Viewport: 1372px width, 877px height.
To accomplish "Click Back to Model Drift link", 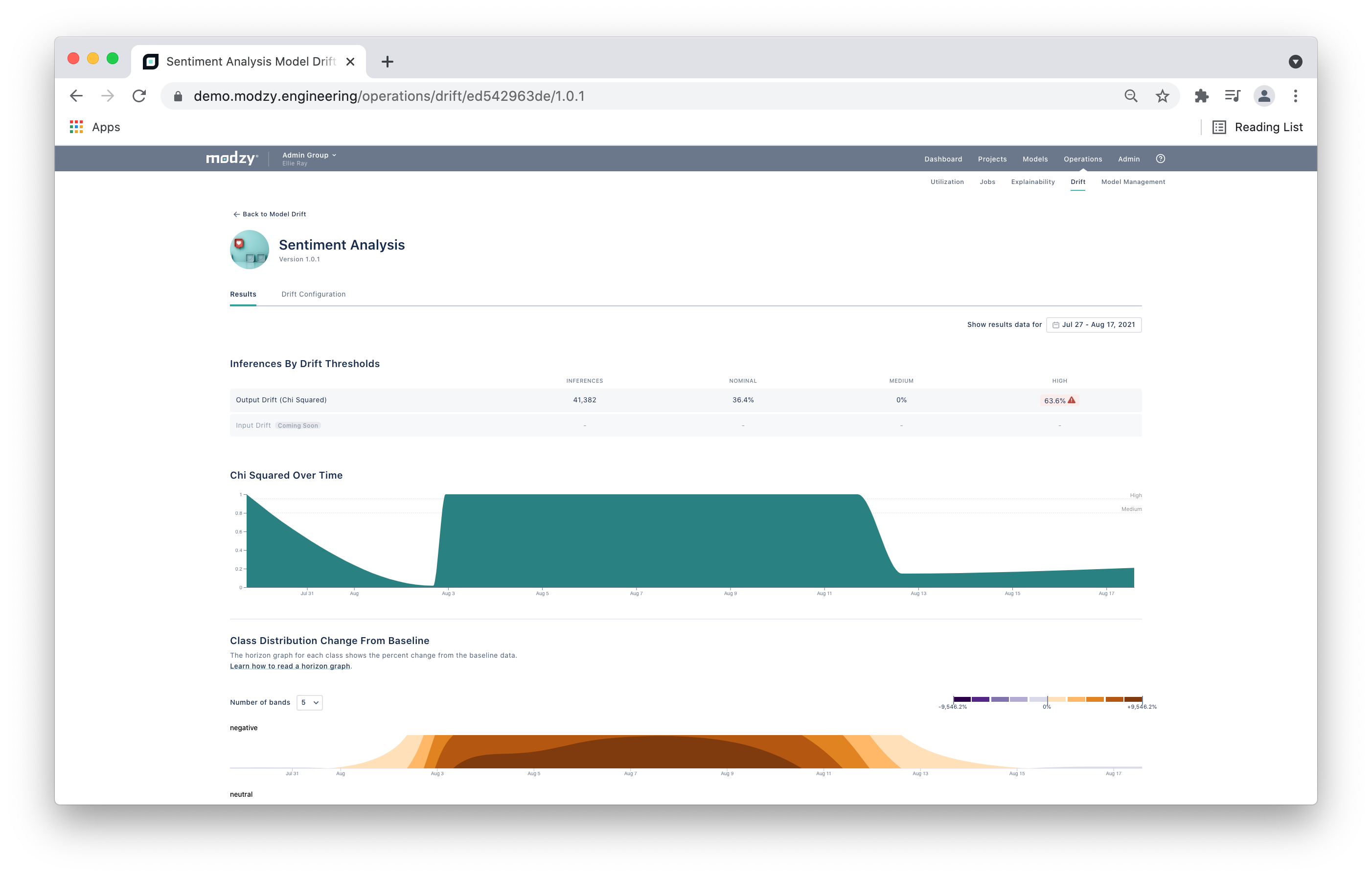I will (x=270, y=214).
